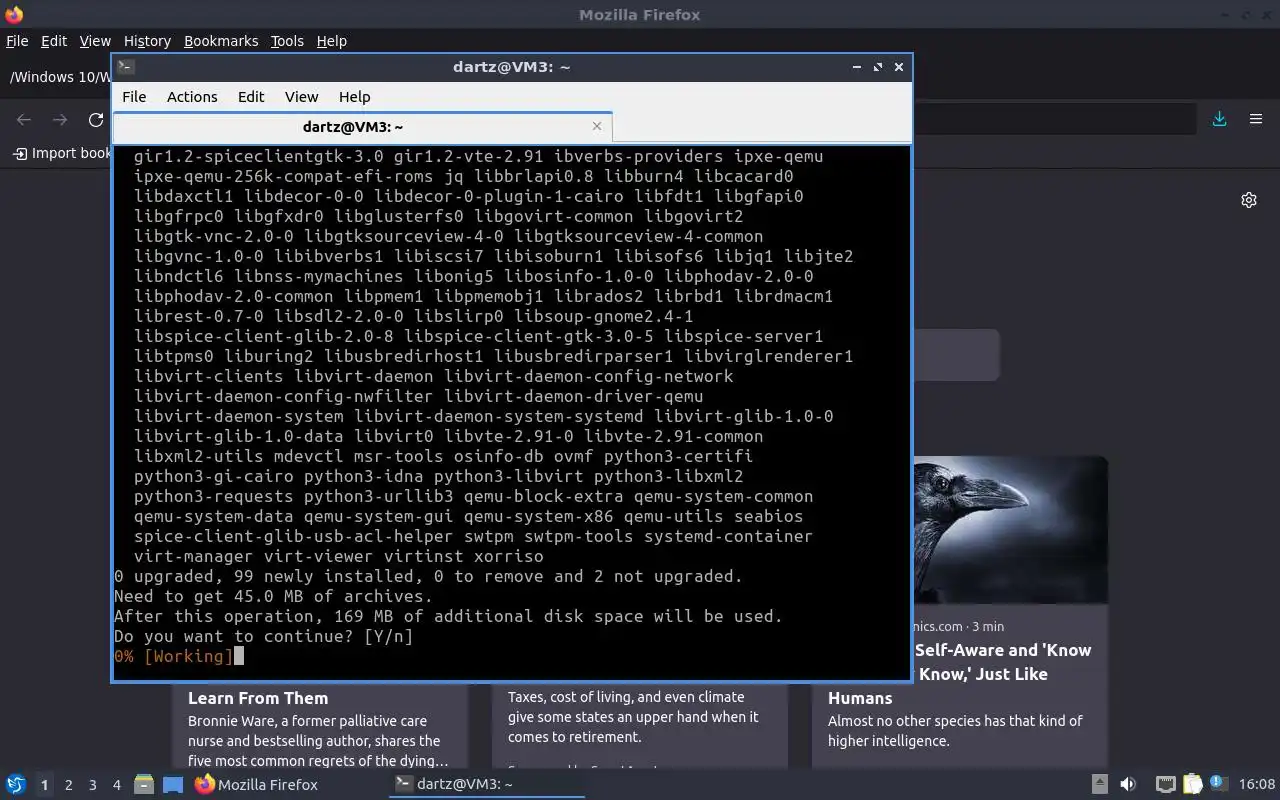Click Import bookmarks in Firefox toolbar

pyautogui.click(x=62, y=153)
